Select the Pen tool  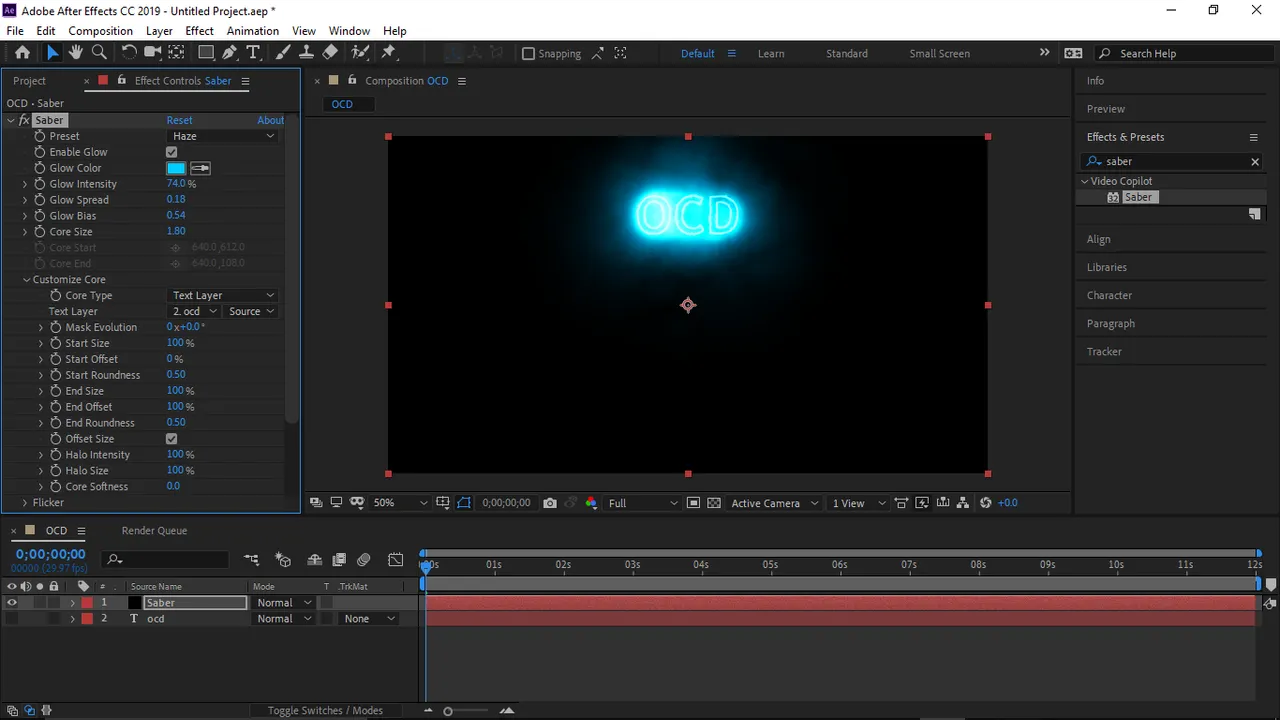[230, 53]
